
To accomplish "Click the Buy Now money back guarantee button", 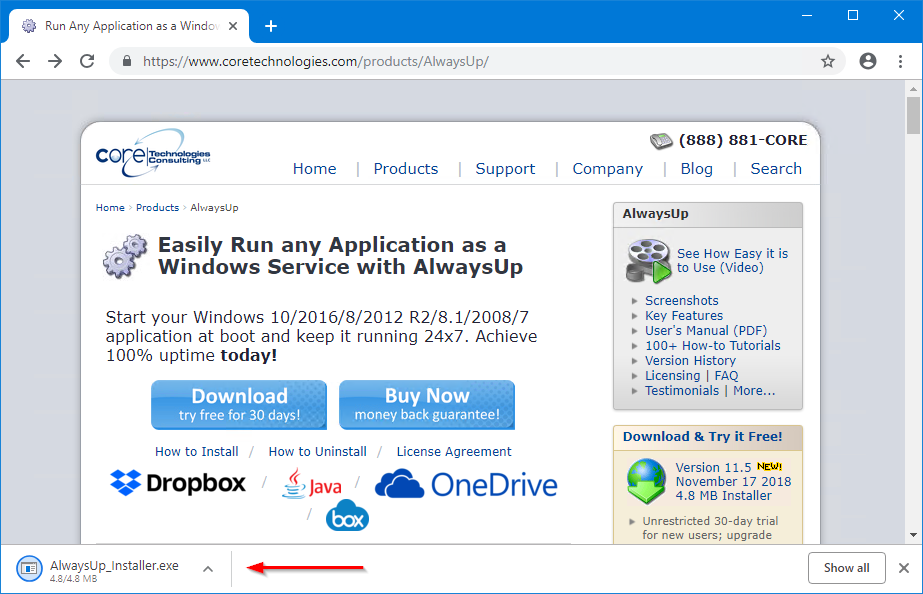I will click(427, 405).
